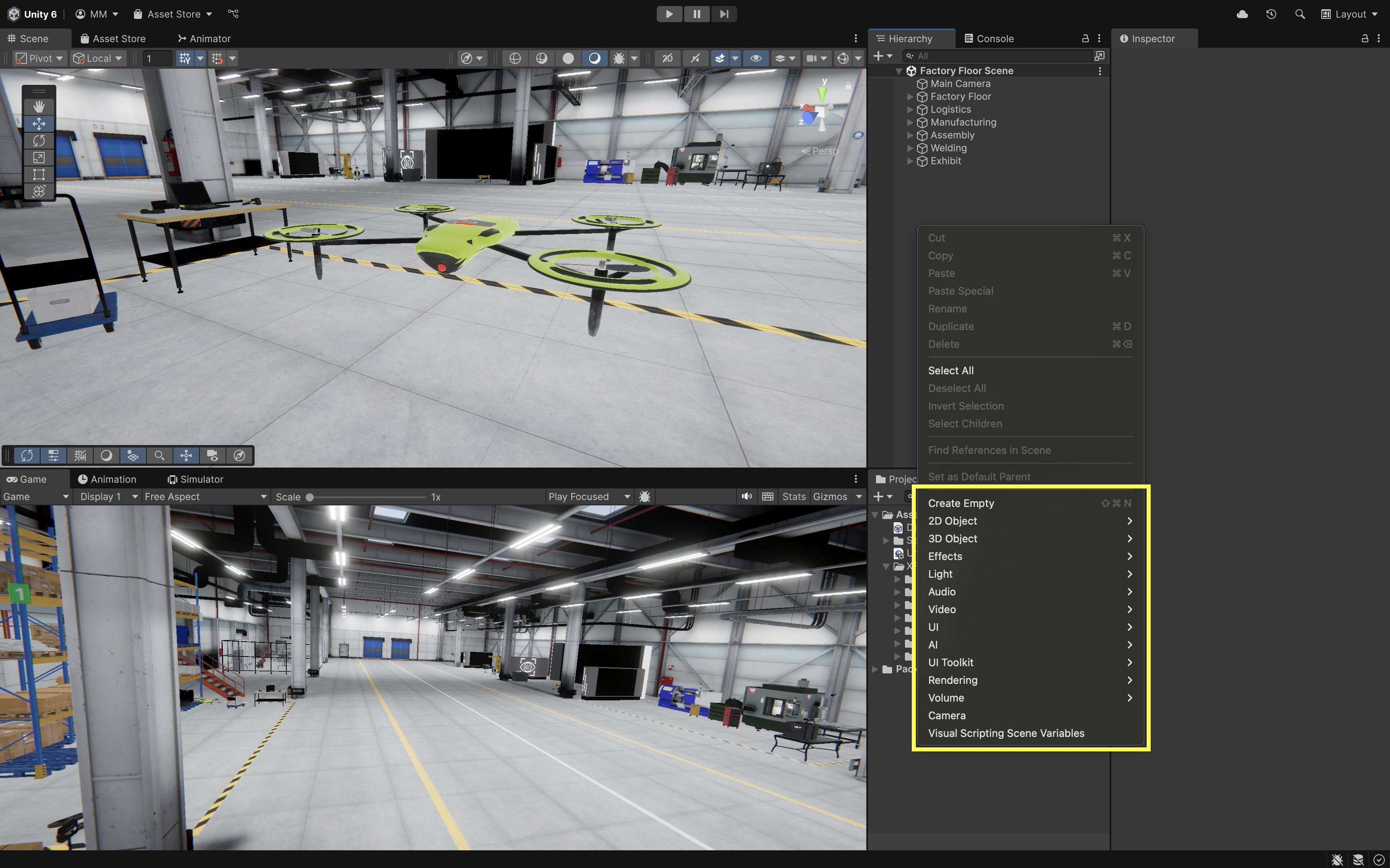This screenshot has height=868, width=1390.
Task: Open Unity cloud services icon
Action: (1242, 14)
